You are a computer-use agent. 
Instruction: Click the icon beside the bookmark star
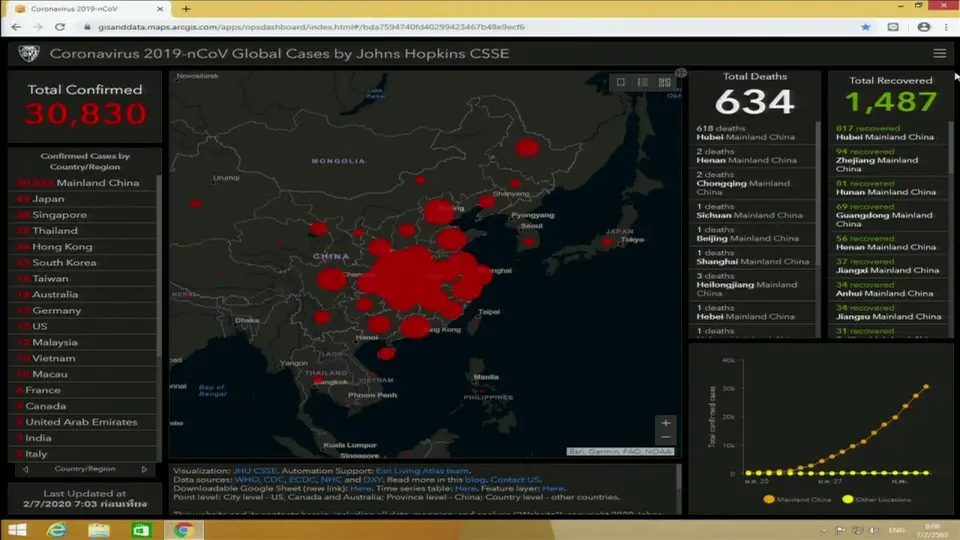point(893,27)
